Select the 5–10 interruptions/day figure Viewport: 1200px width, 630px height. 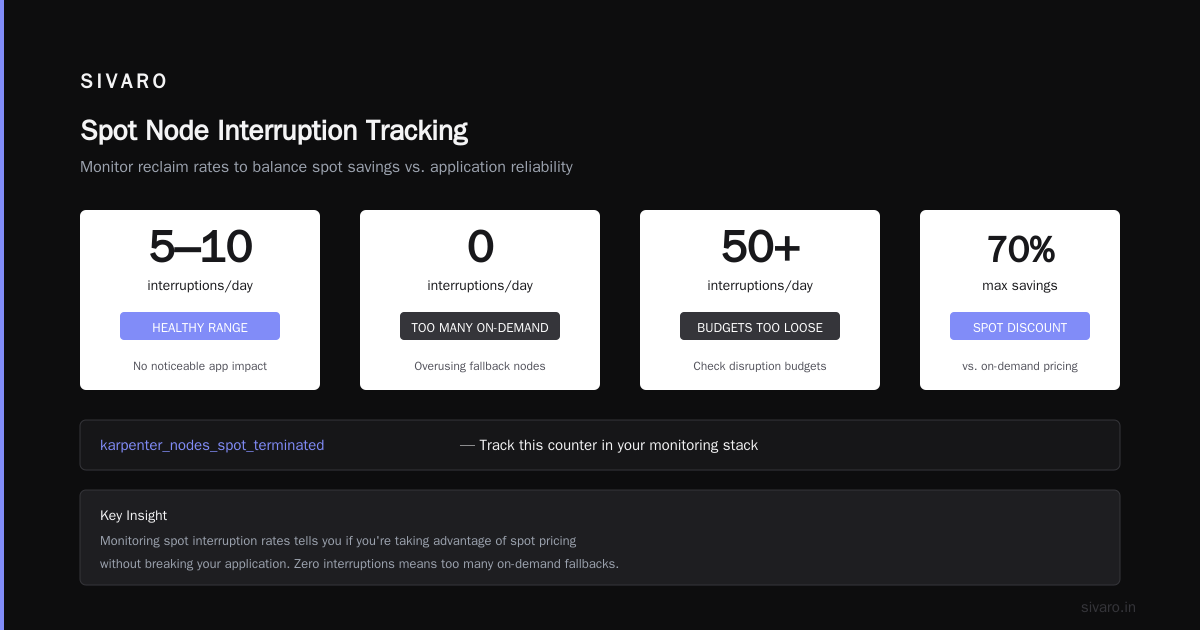click(x=200, y=247)
